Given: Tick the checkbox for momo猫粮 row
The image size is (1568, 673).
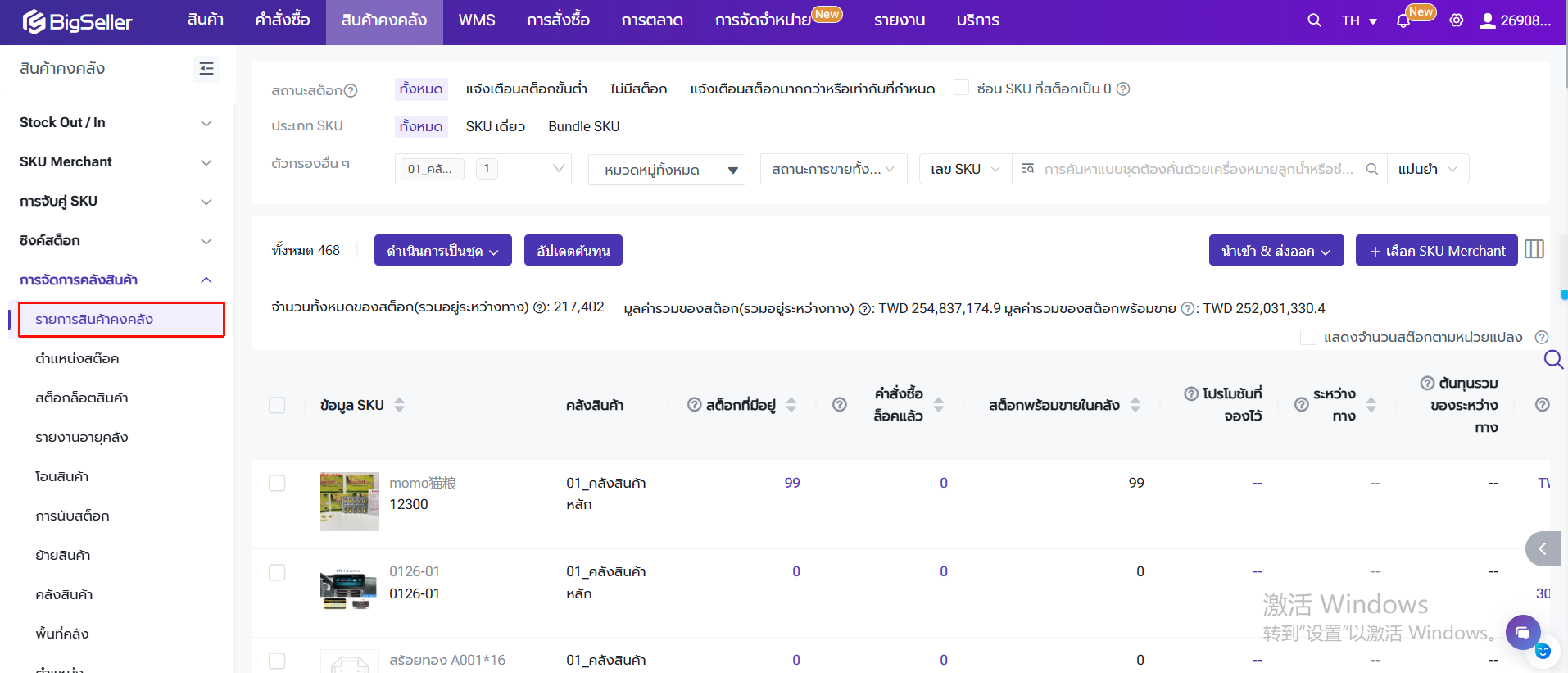Looking at the screenshot, I should pos(277,483).
